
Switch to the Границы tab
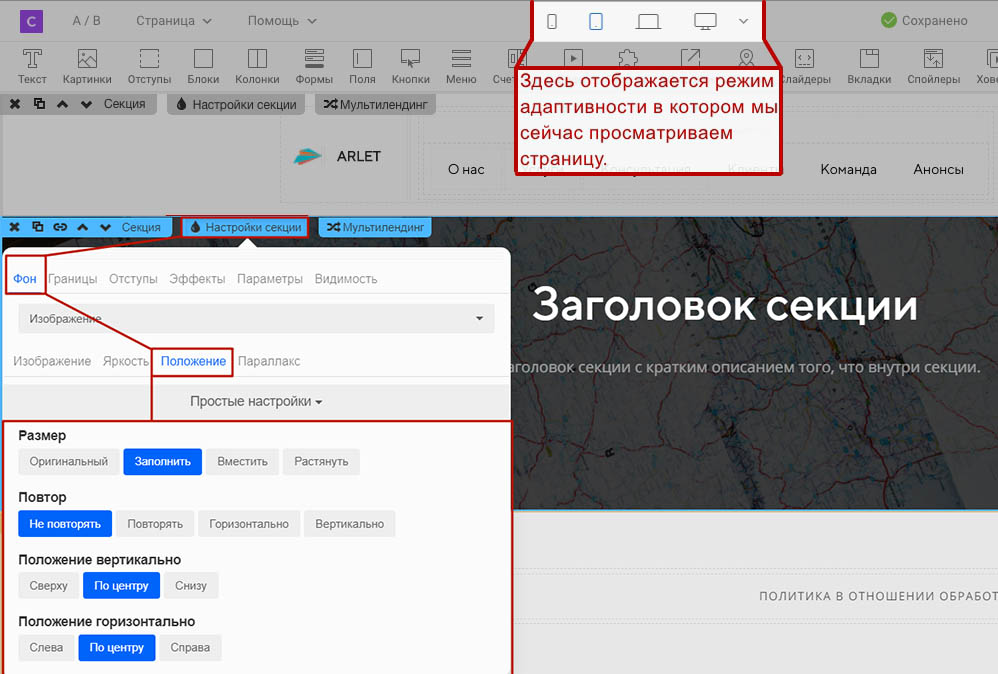(72, 279)
